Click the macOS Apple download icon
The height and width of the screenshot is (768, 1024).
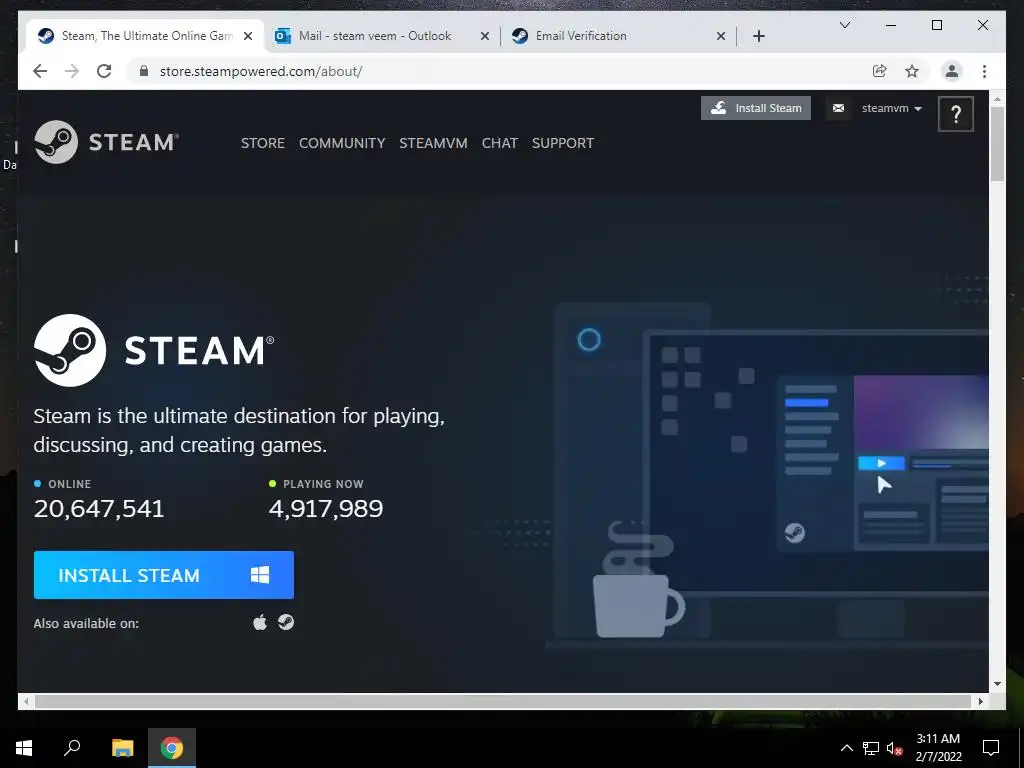coord(260,622)
